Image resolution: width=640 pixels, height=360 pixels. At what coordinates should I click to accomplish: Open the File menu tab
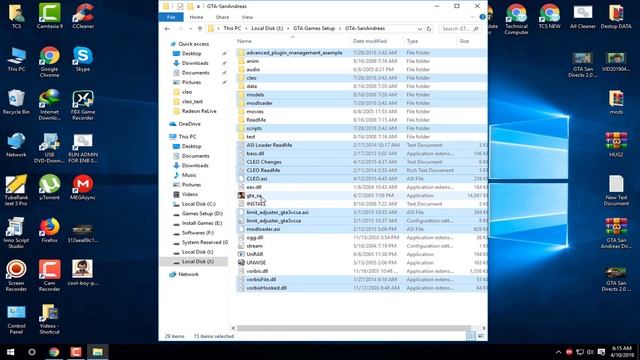171,17
